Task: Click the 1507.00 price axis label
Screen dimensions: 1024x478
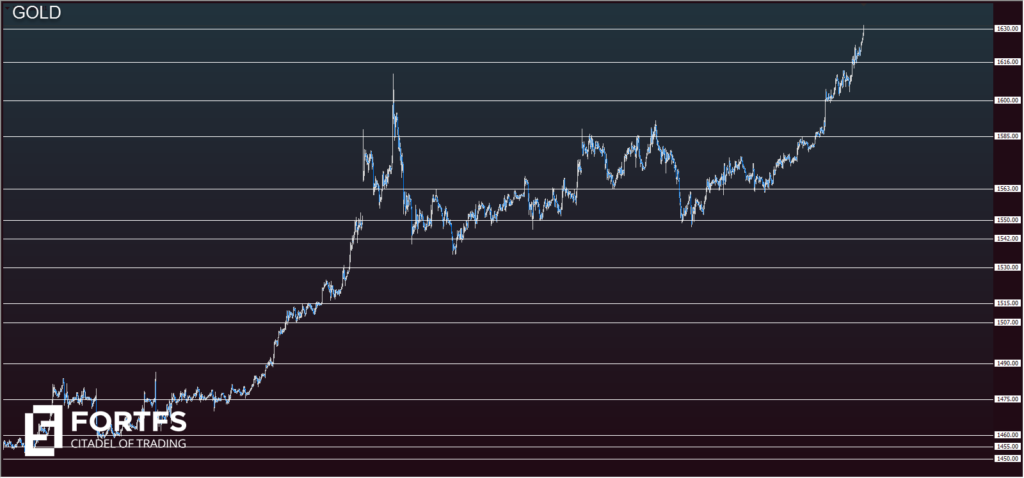Action: tap(1006, 322)
